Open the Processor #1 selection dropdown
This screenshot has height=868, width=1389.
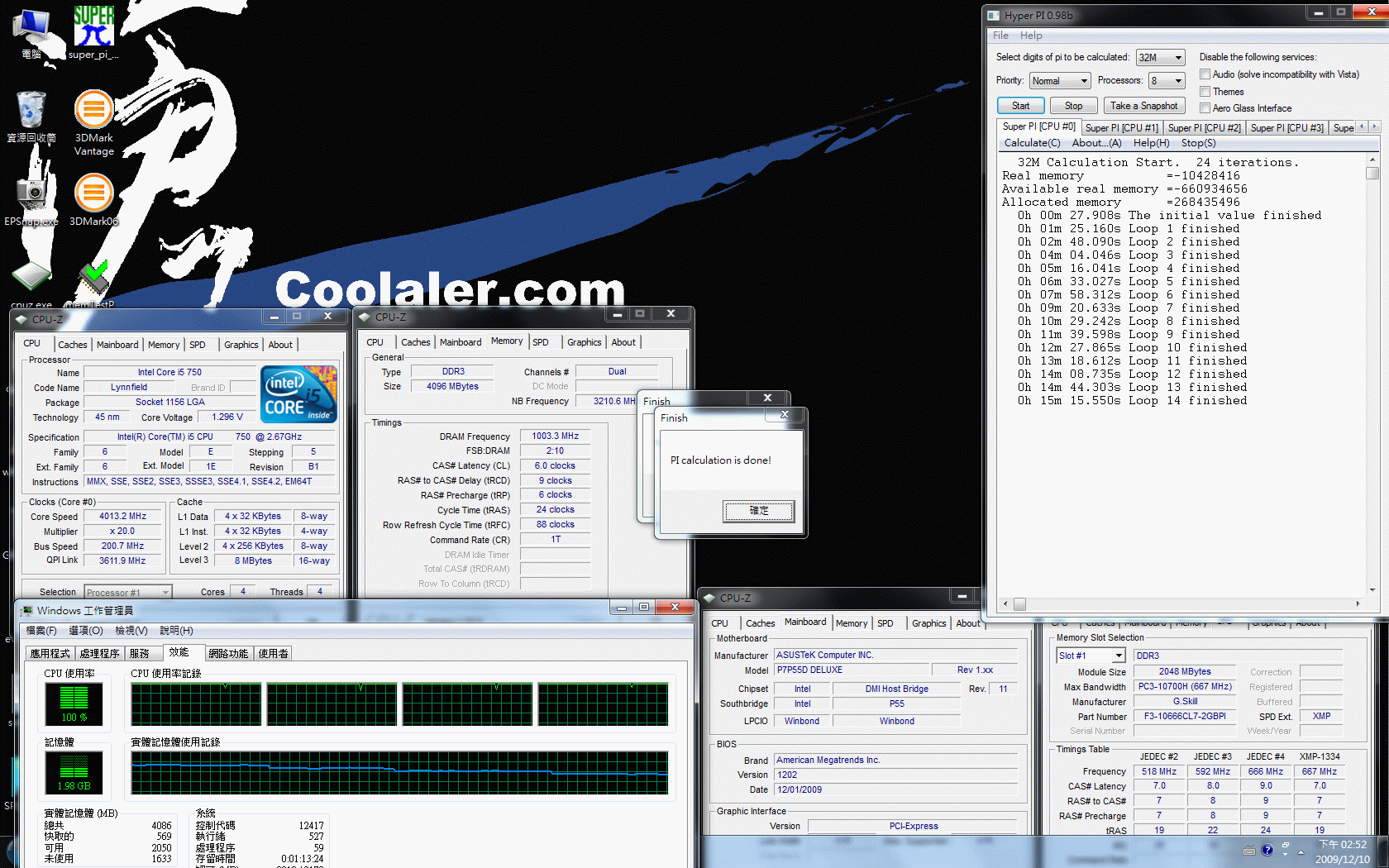point(127,592)
